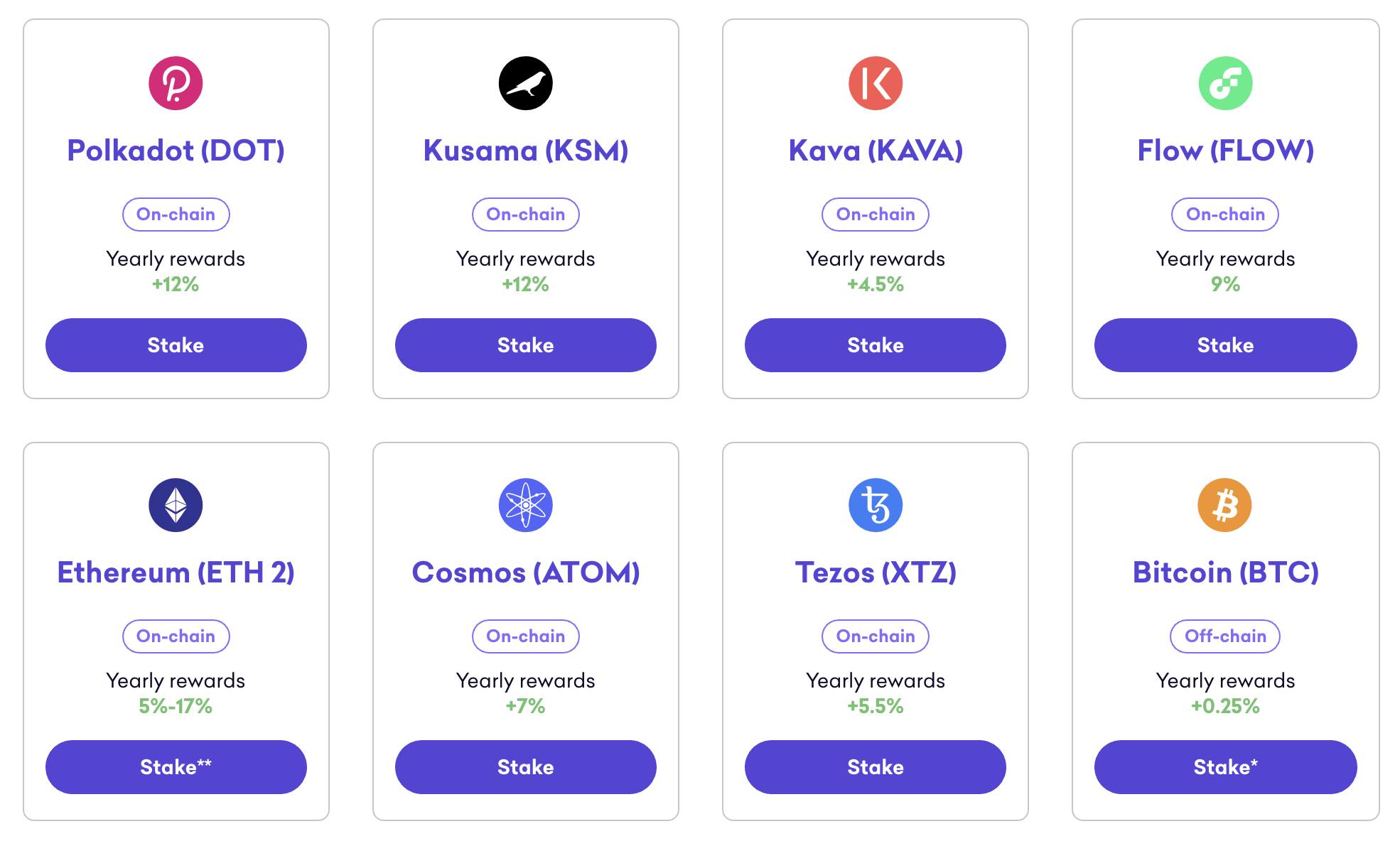Stake Cosmos (ATOM)
Screen dimensions: 1400x841
pos(525,767)
